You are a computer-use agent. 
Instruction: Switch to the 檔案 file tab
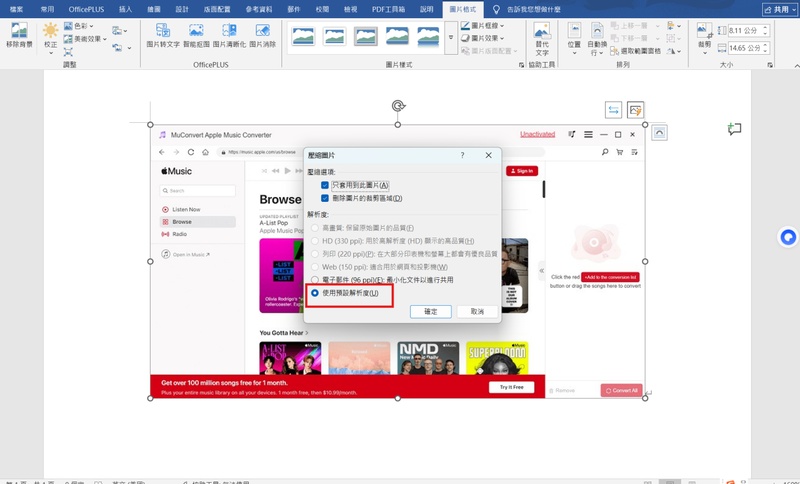[16, 9]
